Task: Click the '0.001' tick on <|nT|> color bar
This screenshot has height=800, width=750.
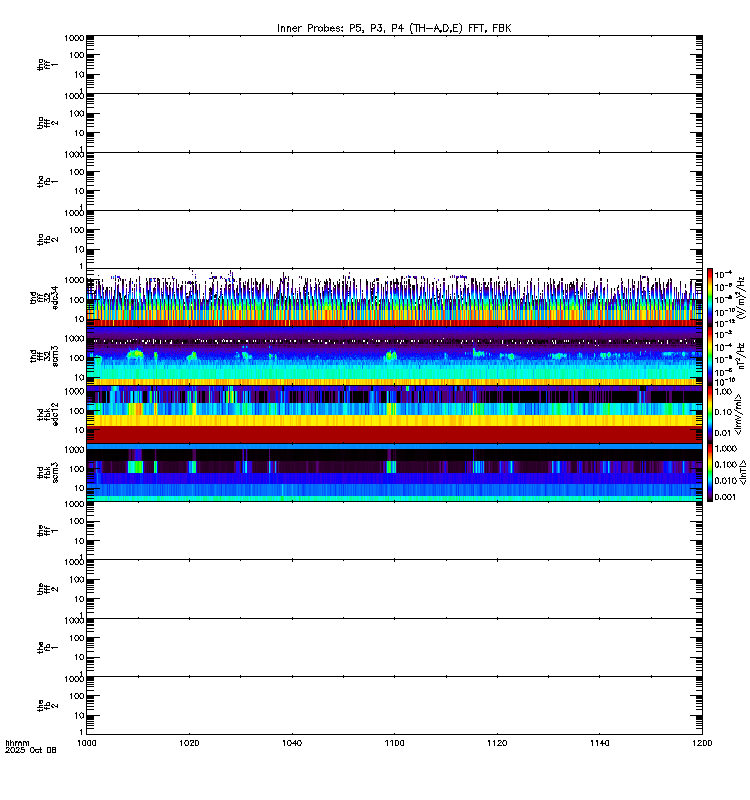Action: click(x=725, y=497)
